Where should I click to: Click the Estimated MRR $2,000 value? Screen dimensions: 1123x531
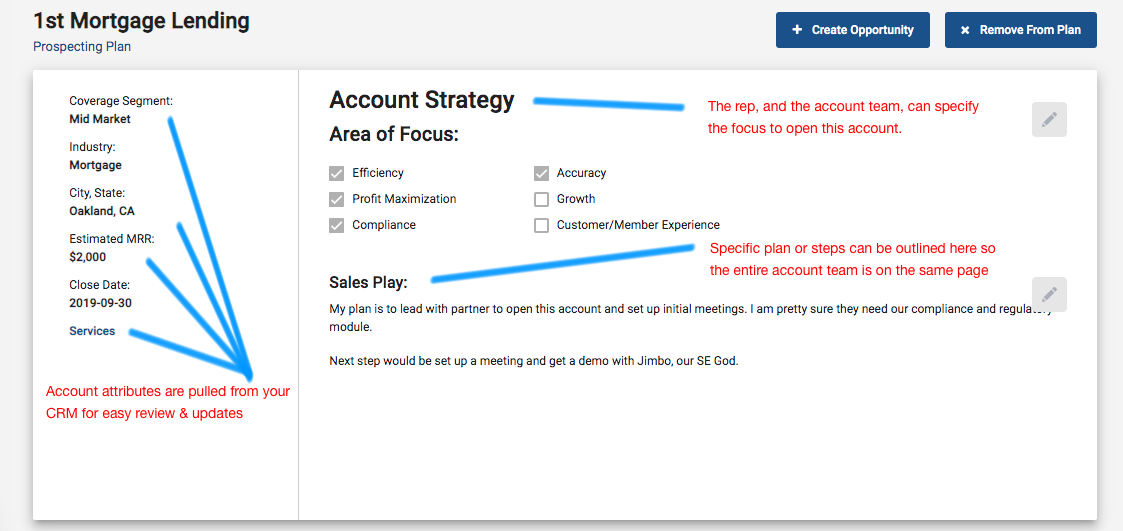87,257
